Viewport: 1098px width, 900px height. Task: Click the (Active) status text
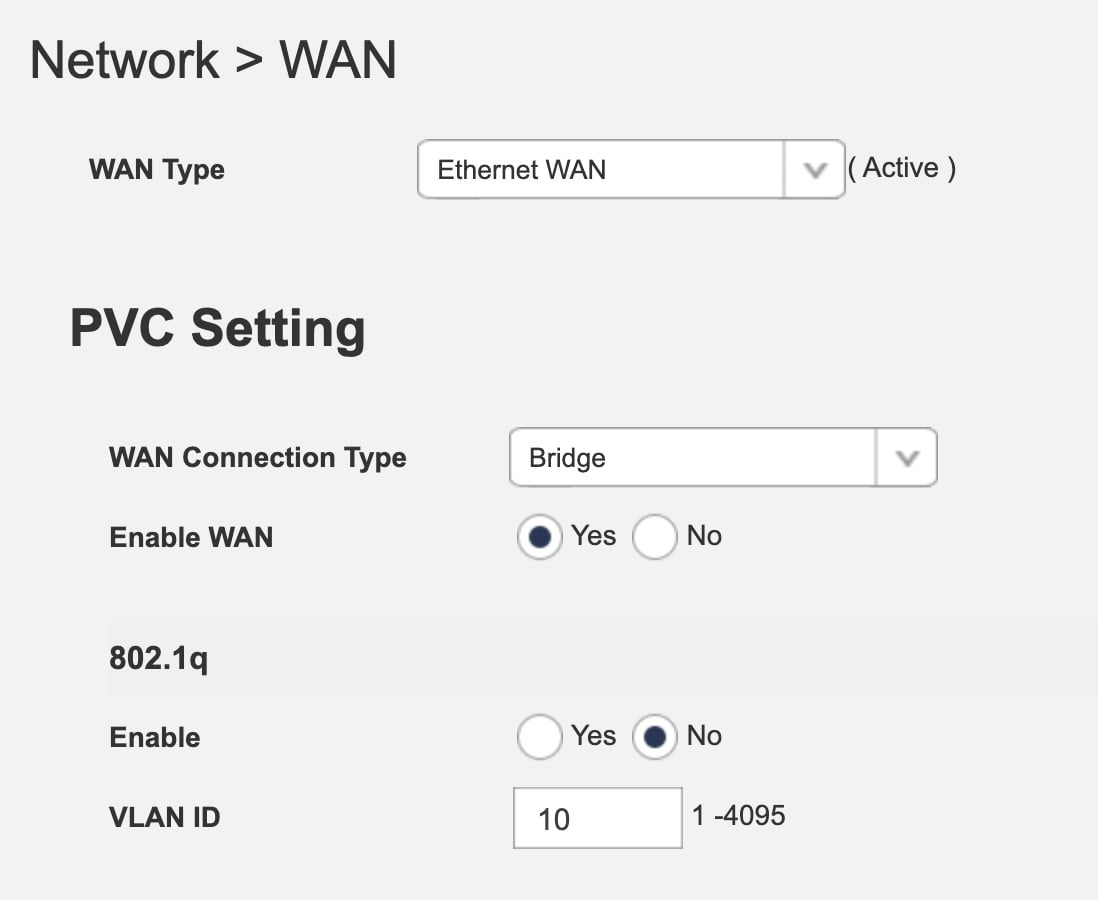click(902, 168)
